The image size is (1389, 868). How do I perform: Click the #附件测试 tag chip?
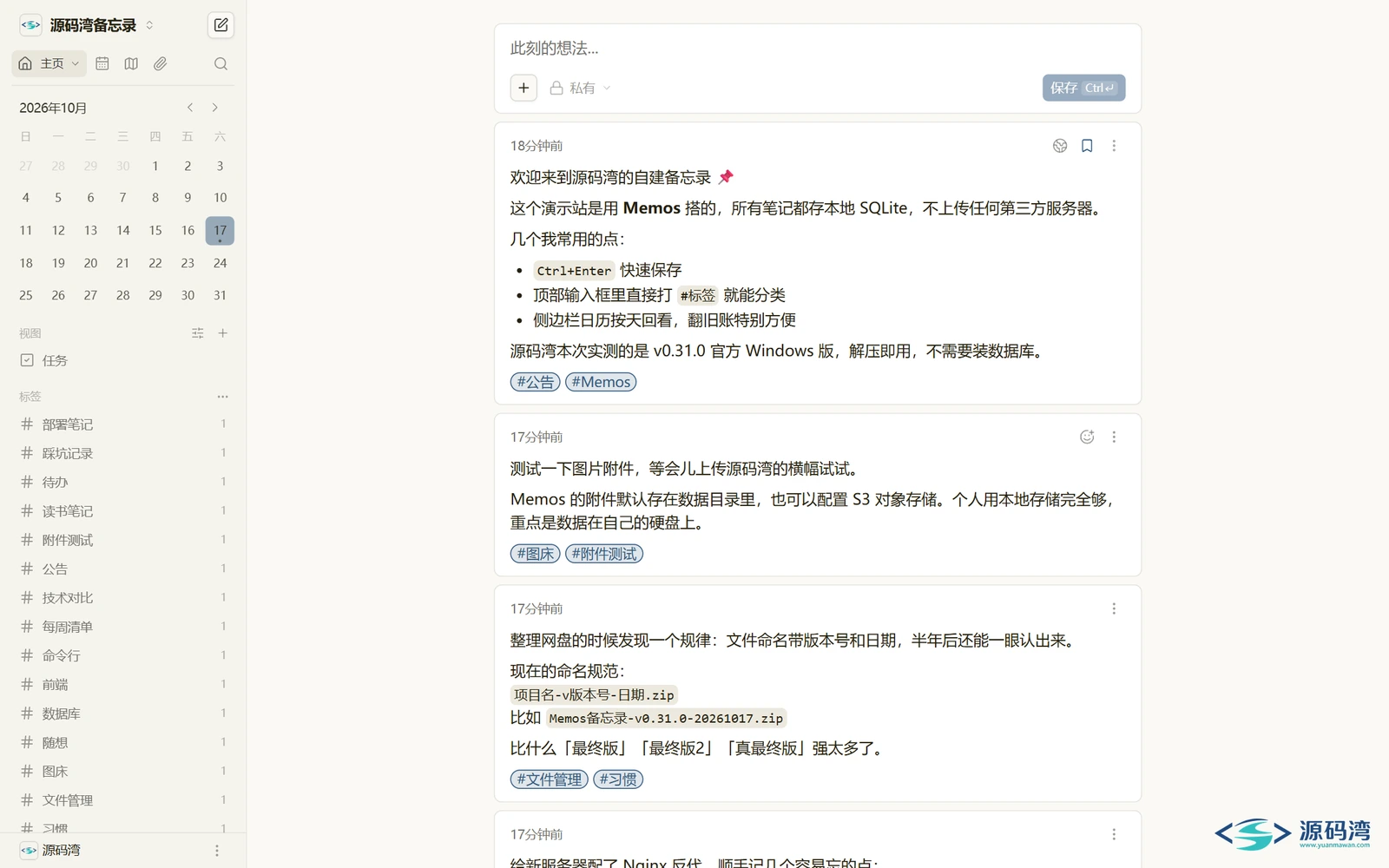pos(604,554)
